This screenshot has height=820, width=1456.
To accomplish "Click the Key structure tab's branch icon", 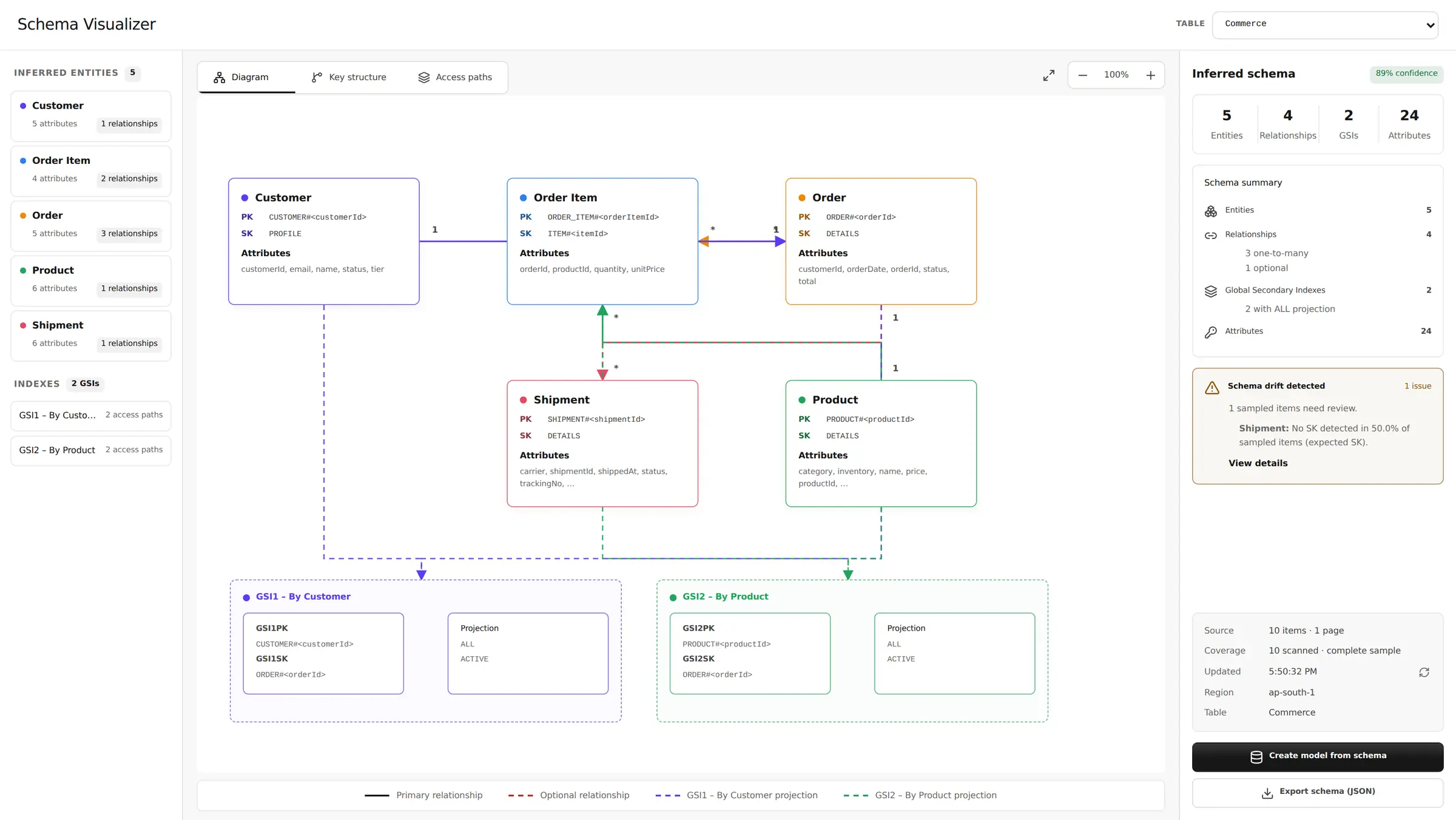I will [317, 77].
